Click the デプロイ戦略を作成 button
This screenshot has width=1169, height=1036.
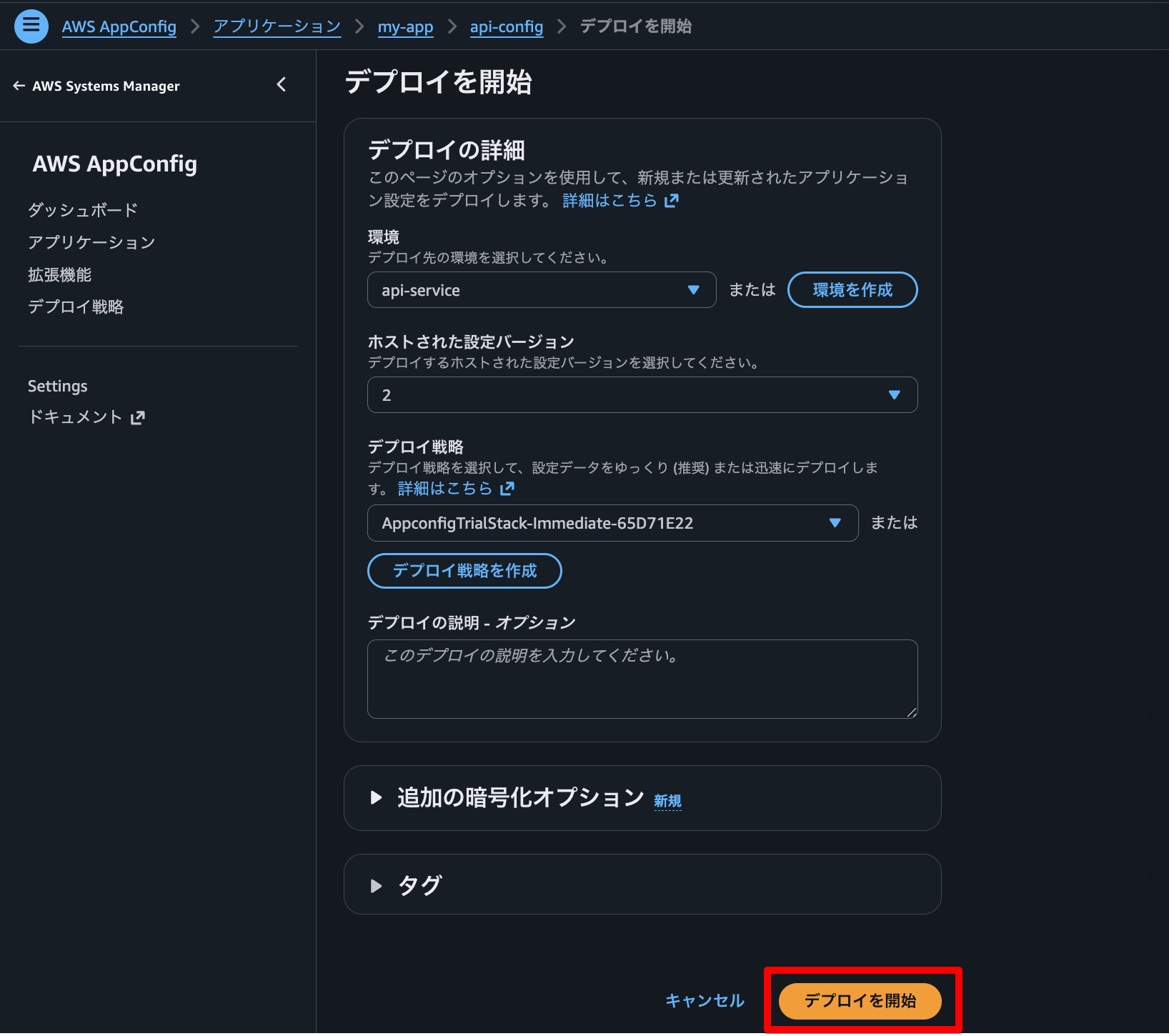(x=464, y=570)
